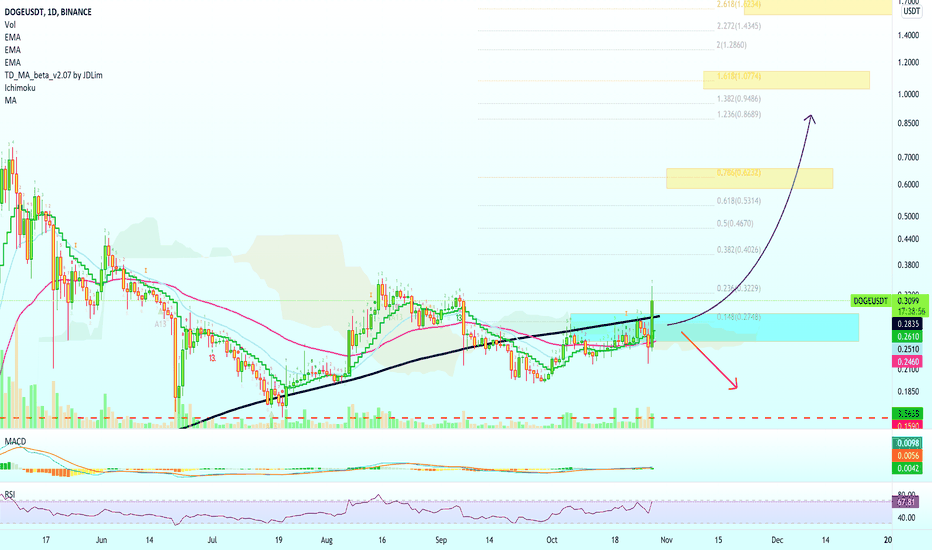Screen dimensions: 932x550
Task: Select the TD_MA_beta_v2.07 by JDLim indicator
Action: pyautogui.click(x=53, y=75)
